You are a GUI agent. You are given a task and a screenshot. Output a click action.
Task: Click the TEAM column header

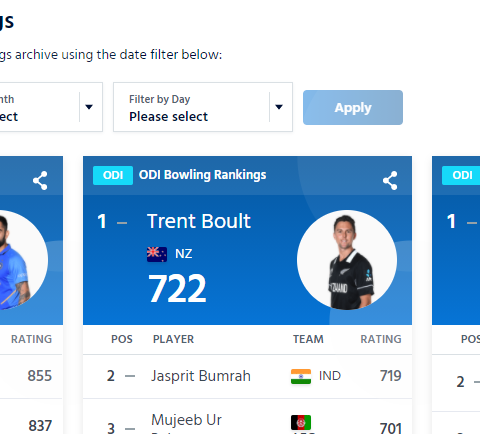[x=308, y=339]
